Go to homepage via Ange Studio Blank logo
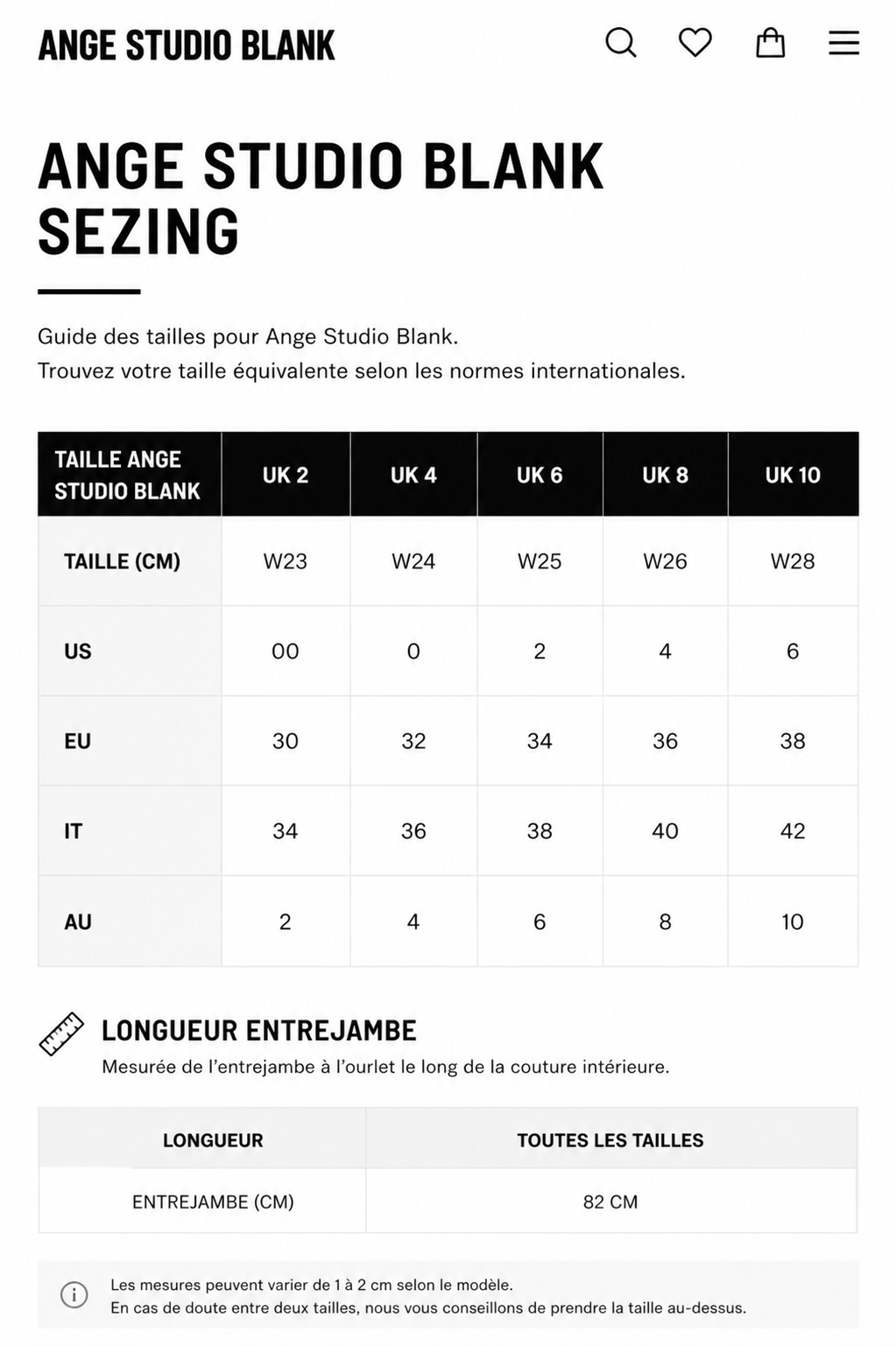The width and height of the screenshot is (896, 1346). (x=187, y=46)
